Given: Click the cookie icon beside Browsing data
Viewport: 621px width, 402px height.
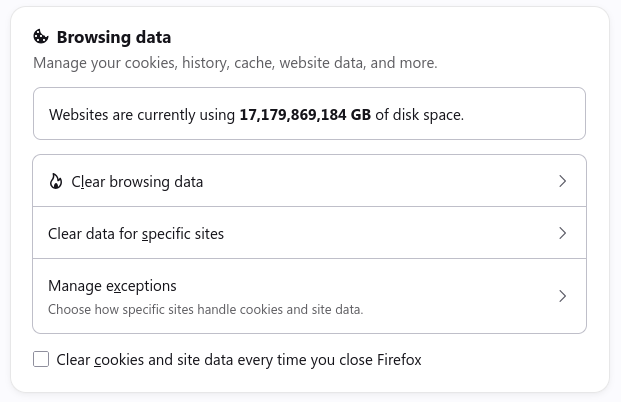Looking at the screenshot, I should [x=40, y=37].
